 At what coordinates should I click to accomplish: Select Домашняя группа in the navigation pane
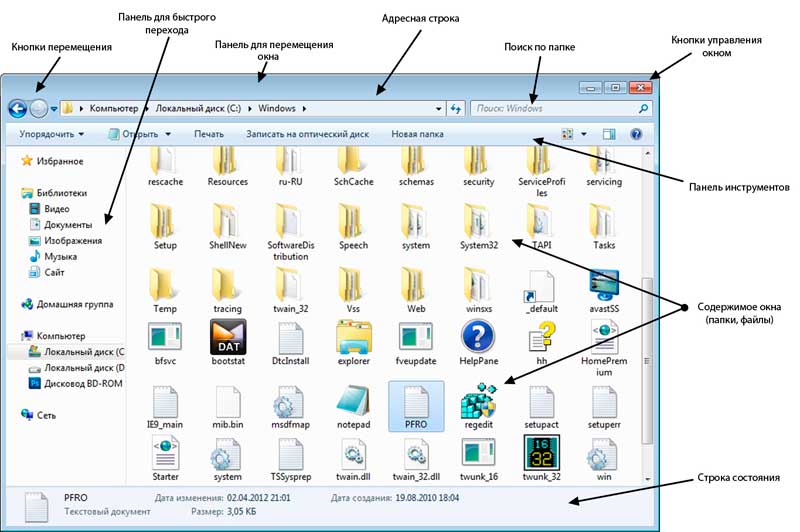point(67,304)
